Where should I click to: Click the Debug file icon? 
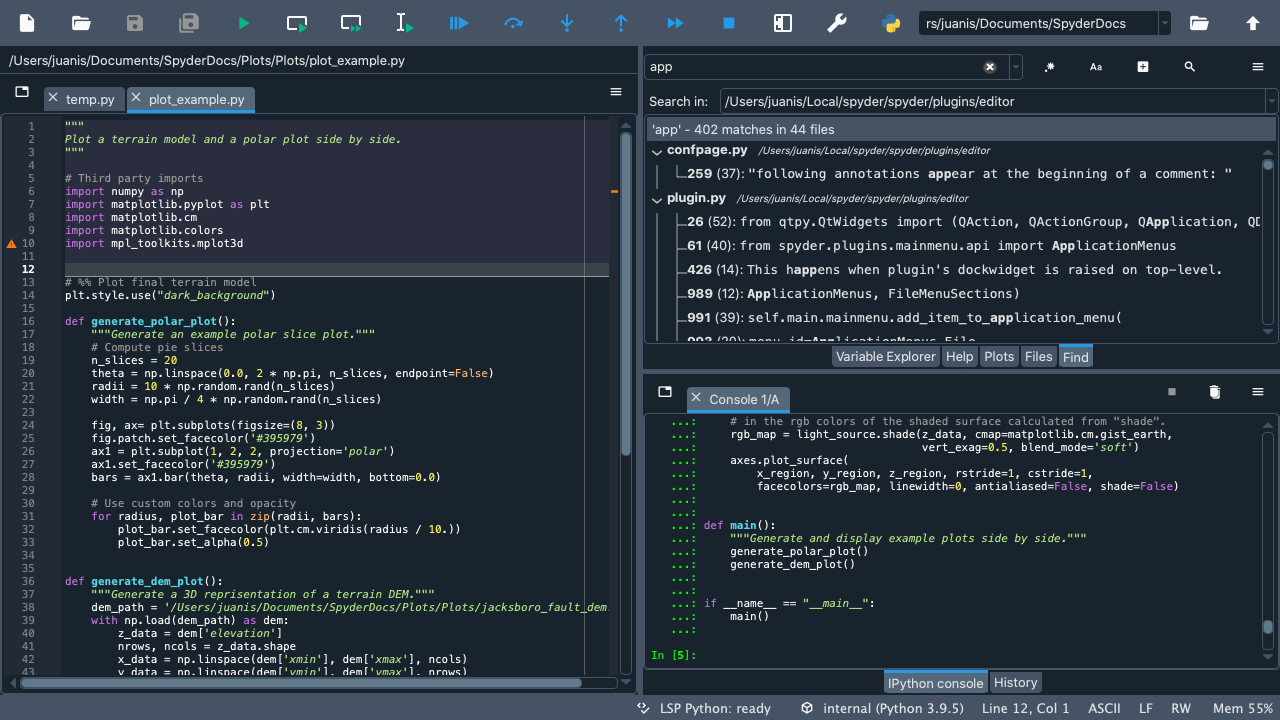coord(459,23)
